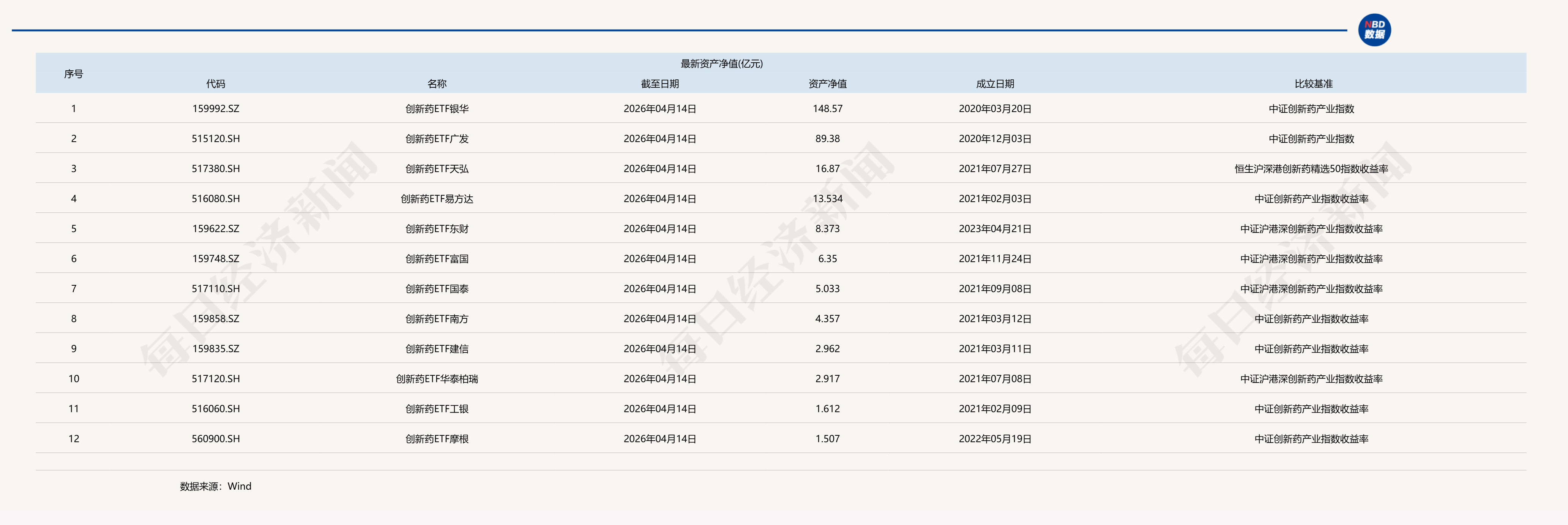1568x525 pixels.
Task: Select the net asset value 148.57
Action: pyautogui.click(x=828, y=108)
